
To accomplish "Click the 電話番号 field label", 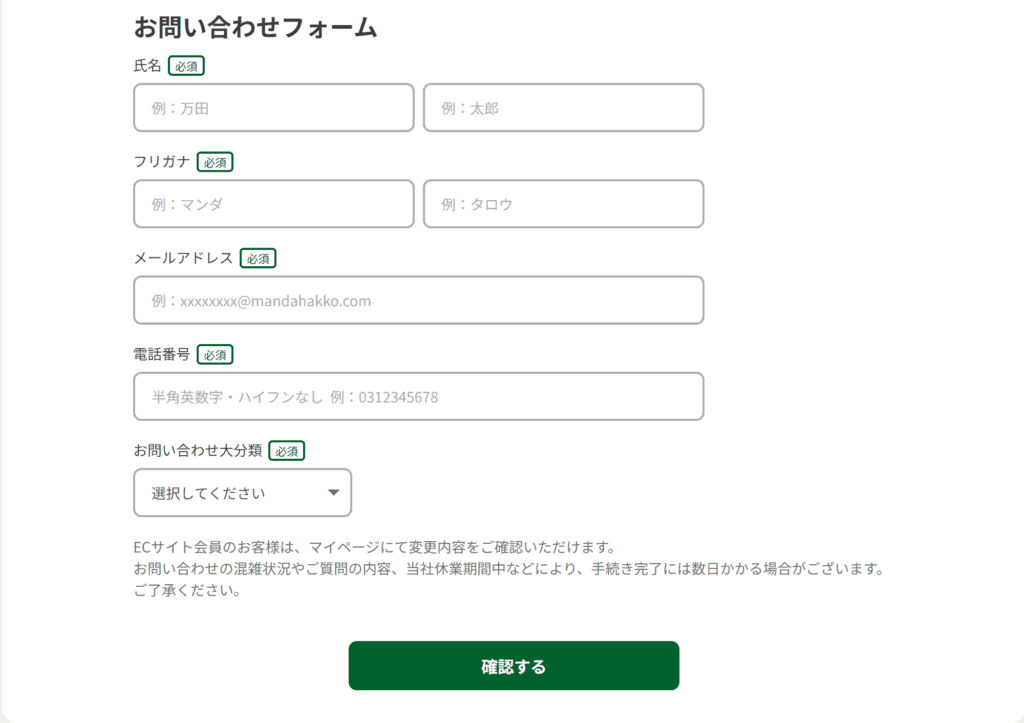I will [x=161, y=354].
